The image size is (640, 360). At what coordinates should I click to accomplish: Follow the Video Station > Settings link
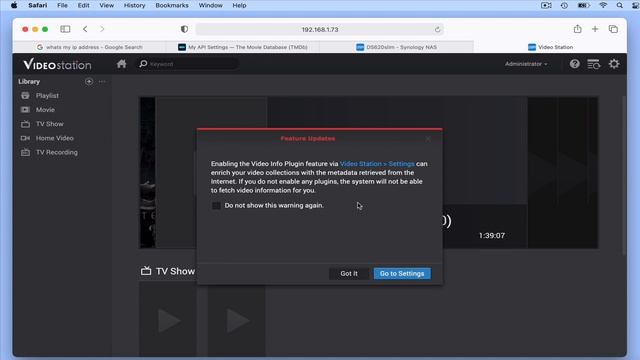pos(377,164)
